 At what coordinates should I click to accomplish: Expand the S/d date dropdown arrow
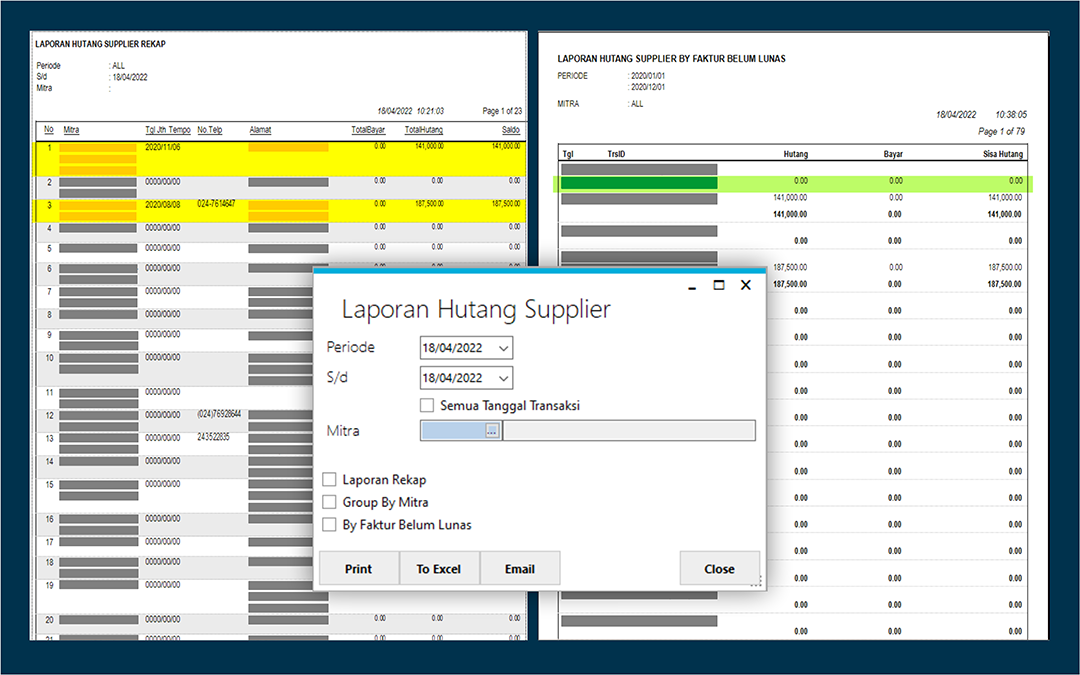(503, 378)
